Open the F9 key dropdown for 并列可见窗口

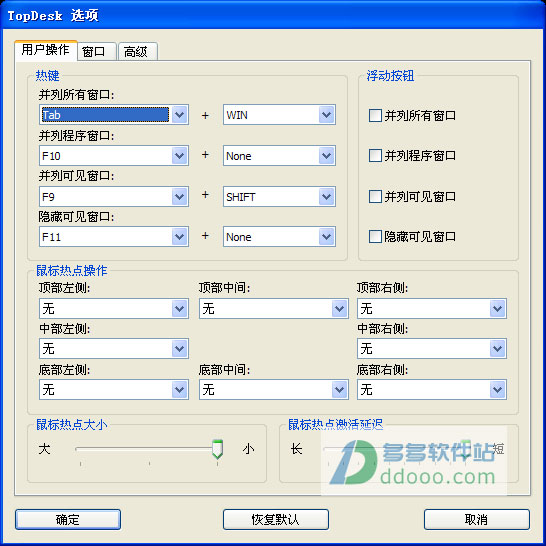[x=114, y=197]
